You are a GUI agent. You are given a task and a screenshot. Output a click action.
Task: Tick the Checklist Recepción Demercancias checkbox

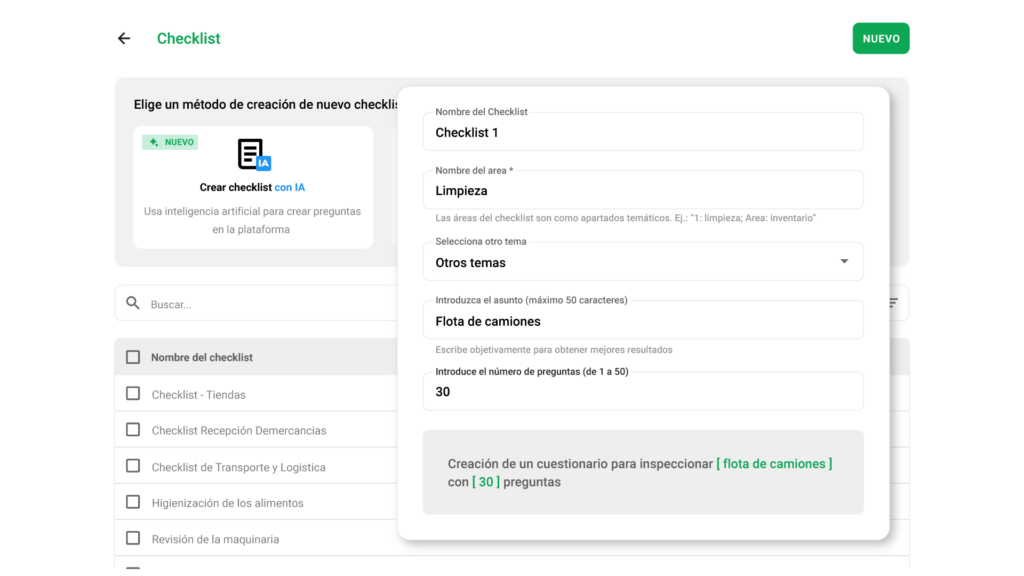(x=133, y=430)
